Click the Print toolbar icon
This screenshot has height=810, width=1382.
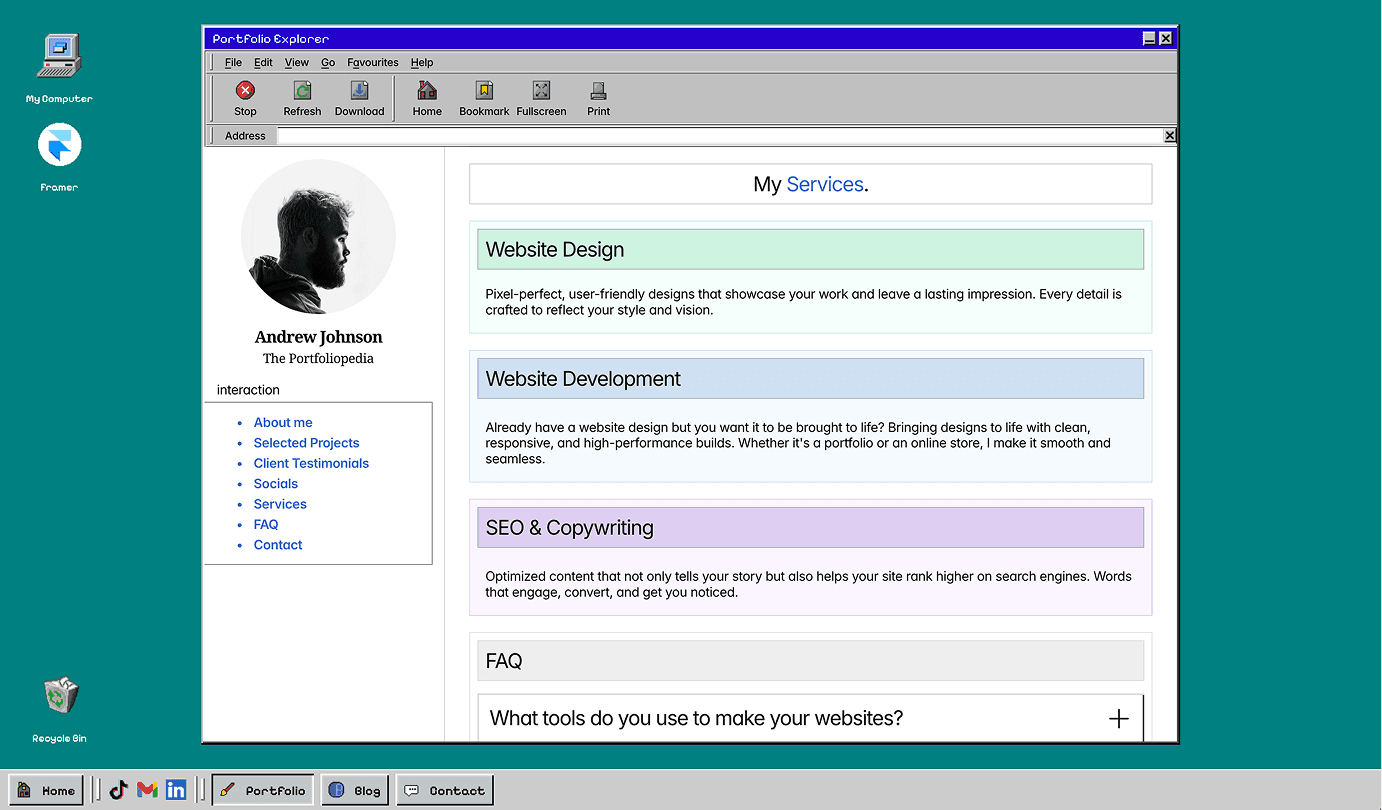[x=598, y=91]
